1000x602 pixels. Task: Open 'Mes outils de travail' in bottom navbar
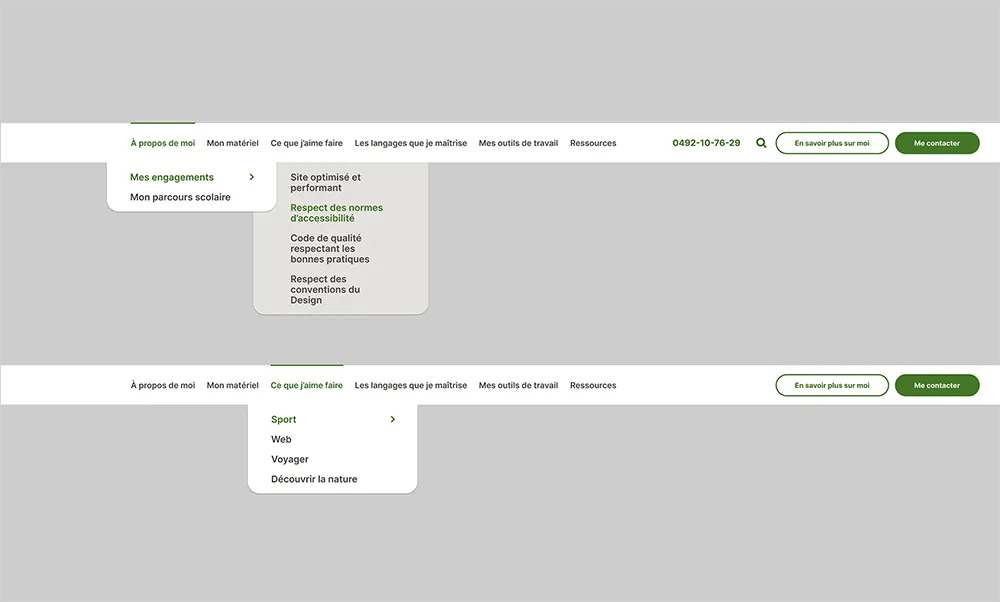[x=518, y=385]
